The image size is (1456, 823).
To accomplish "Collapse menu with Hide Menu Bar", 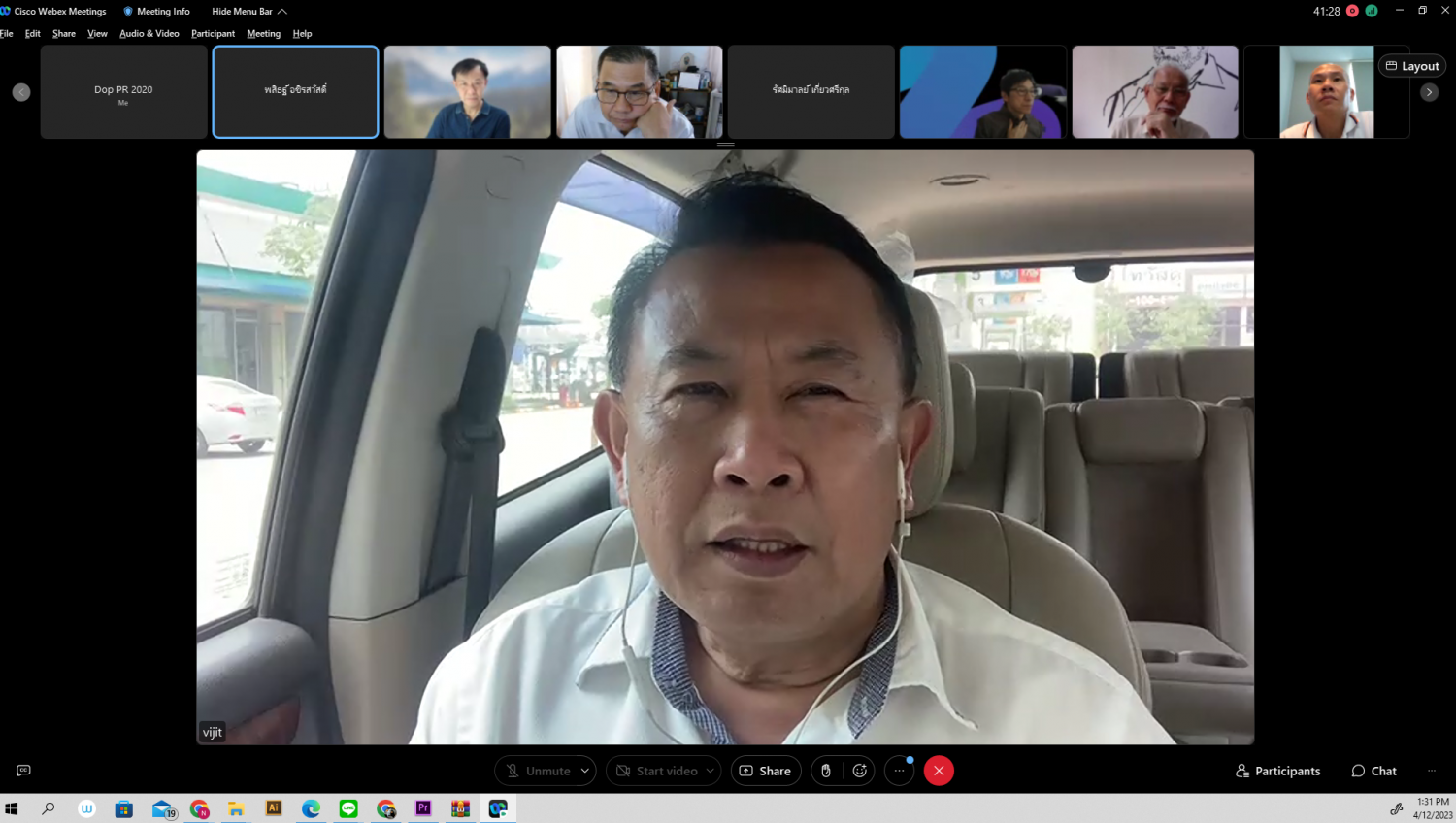I will tap(249, 12).
